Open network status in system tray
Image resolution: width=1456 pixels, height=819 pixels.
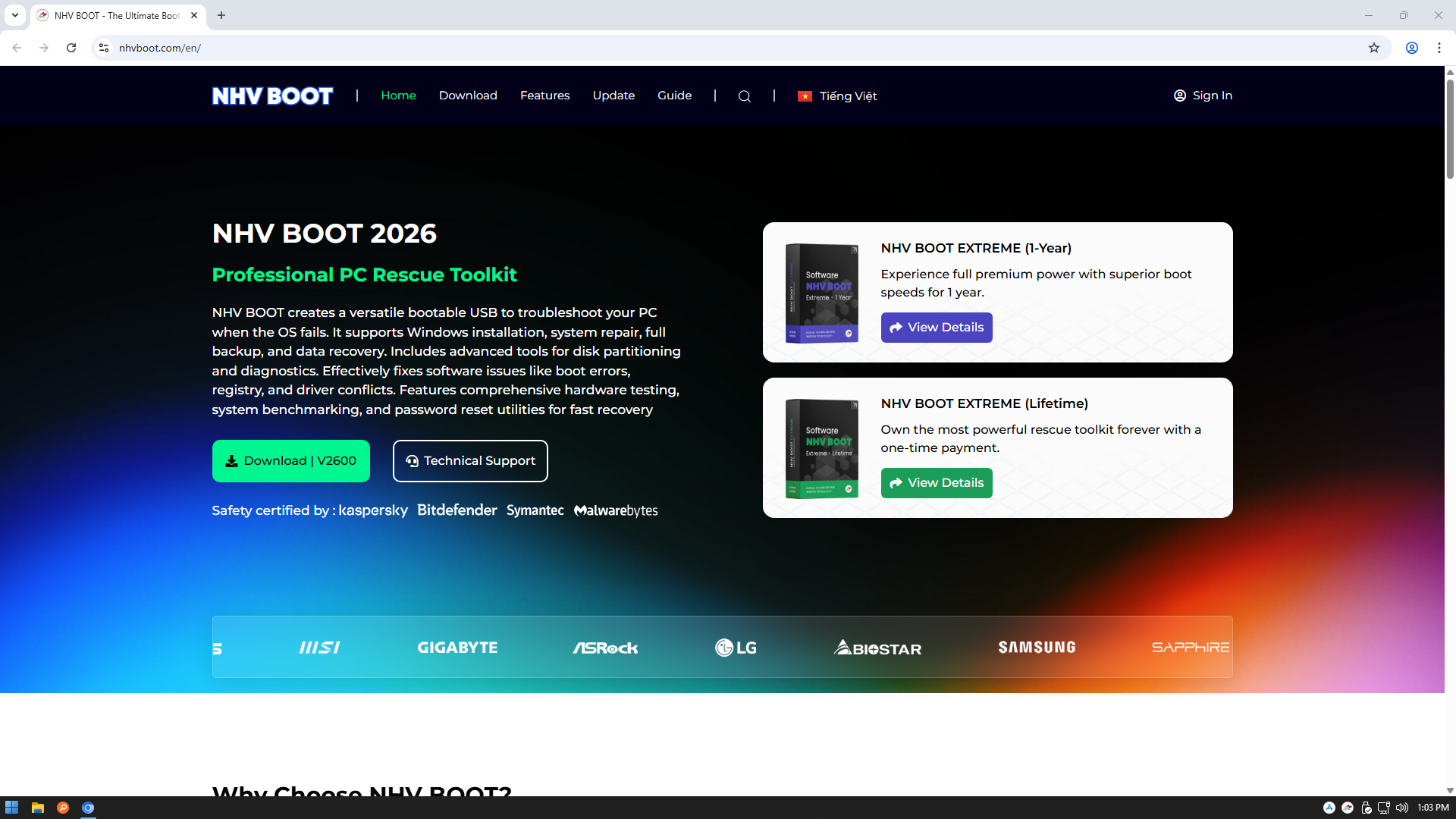pos(1384,808)
